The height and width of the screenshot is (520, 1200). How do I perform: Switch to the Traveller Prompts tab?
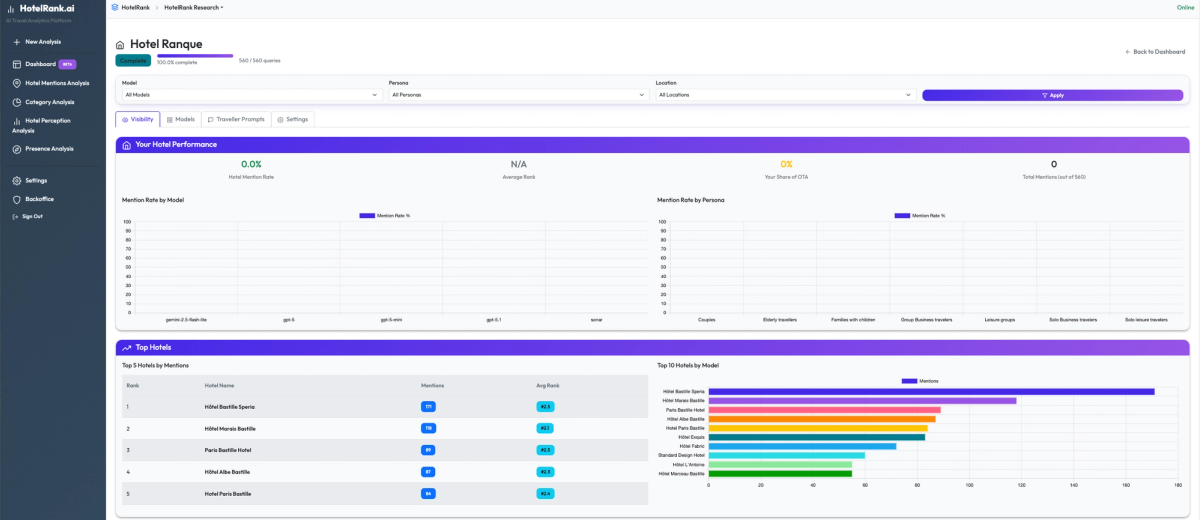tap(236, 119)
